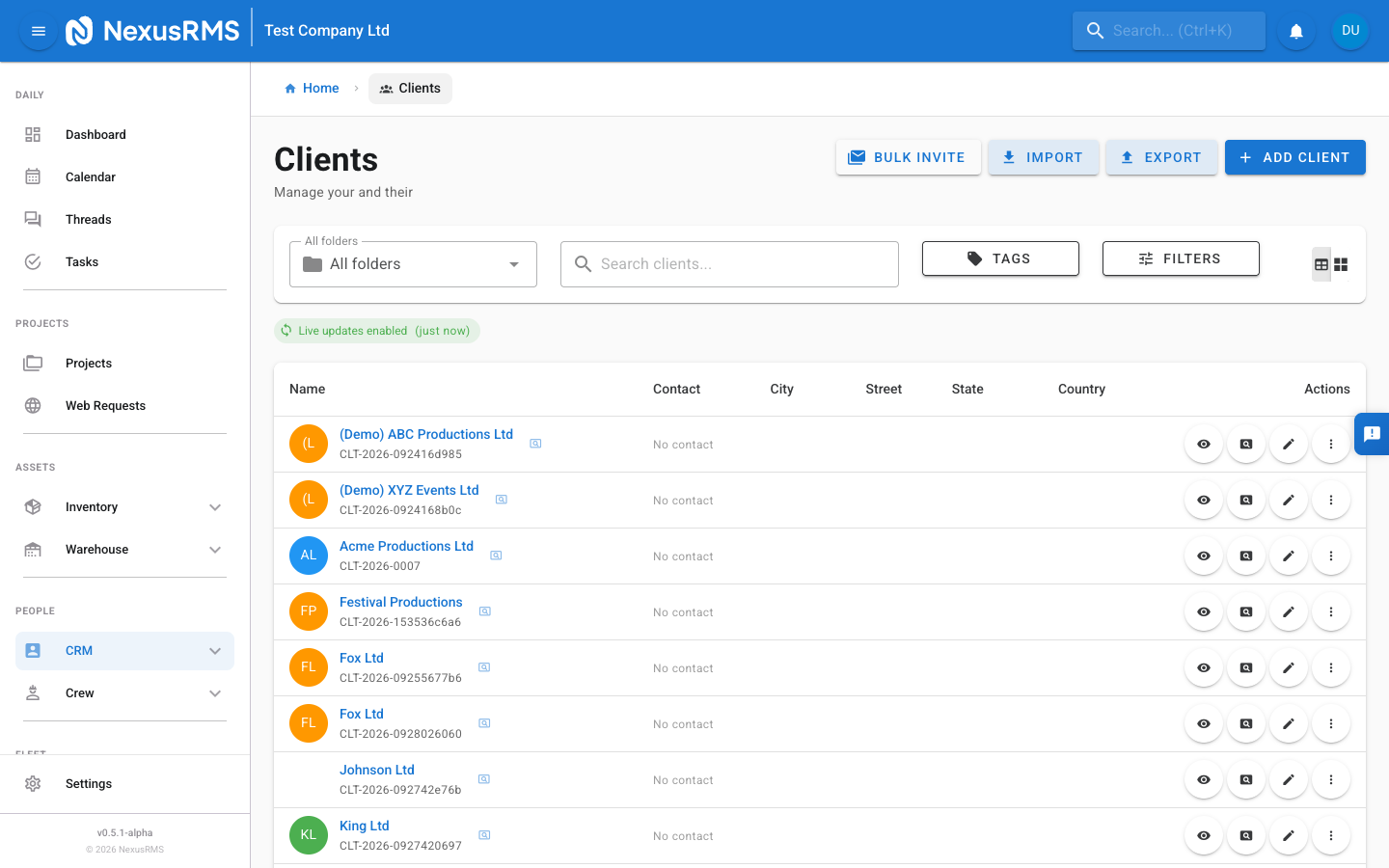Image resolution: width=1389 pixels, height=868 pixels.
Task: Click the small tag icon beside Johnson Ltd
Action: click(x=483, y=778)
